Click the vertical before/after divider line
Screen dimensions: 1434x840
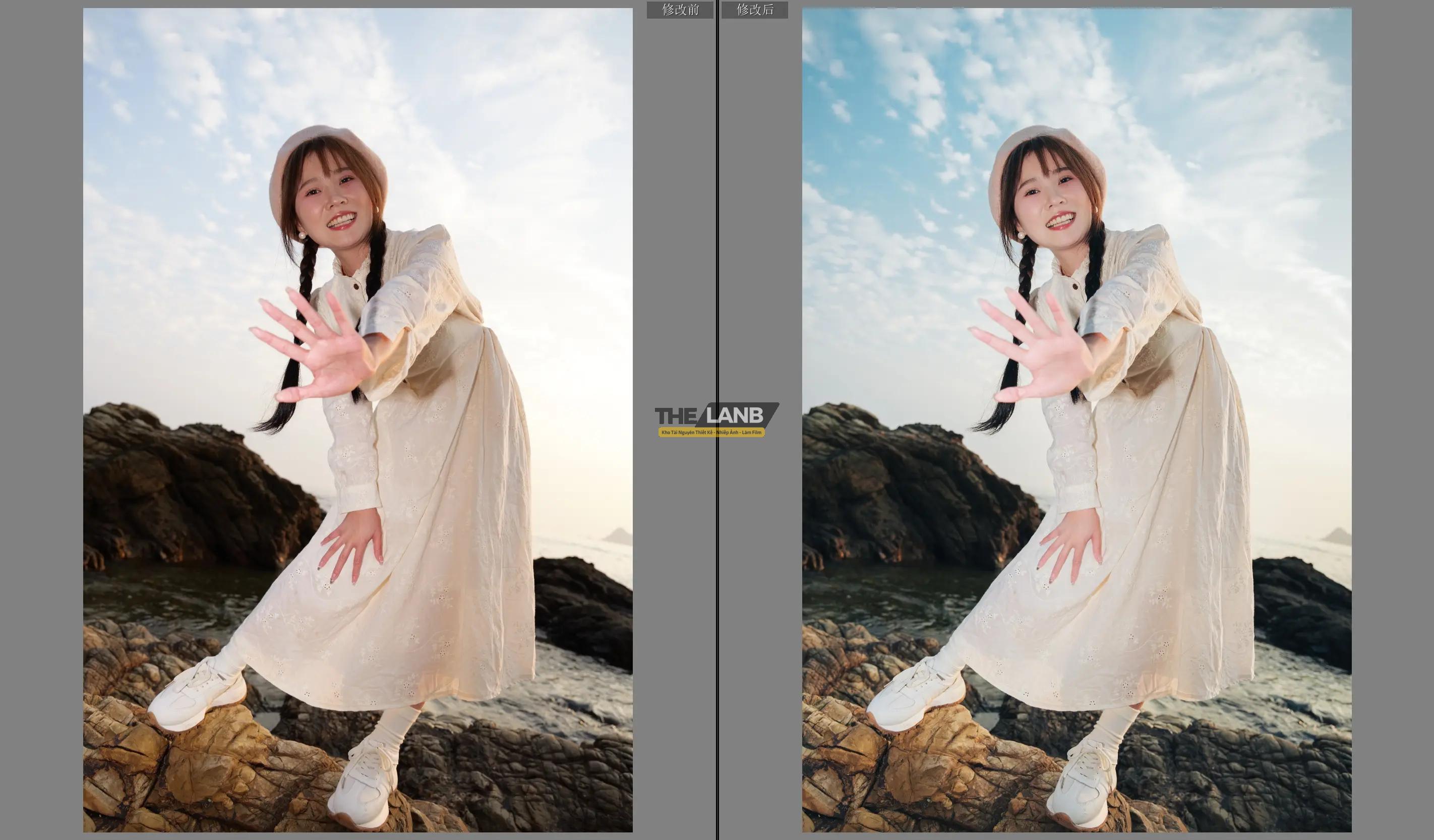[x=717, y=227]
